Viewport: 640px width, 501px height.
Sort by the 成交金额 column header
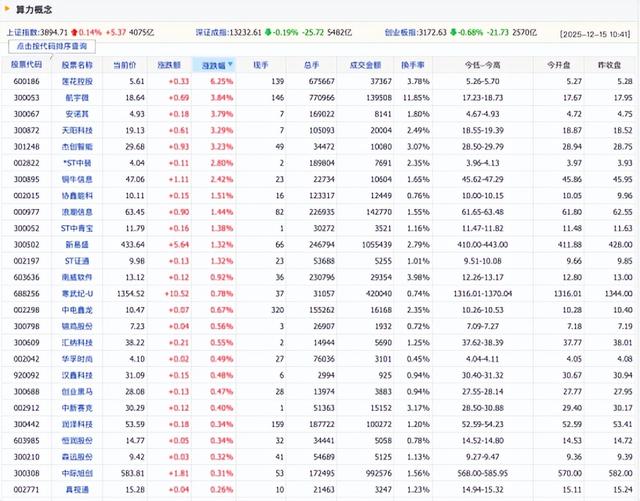(x=365, y=65)
